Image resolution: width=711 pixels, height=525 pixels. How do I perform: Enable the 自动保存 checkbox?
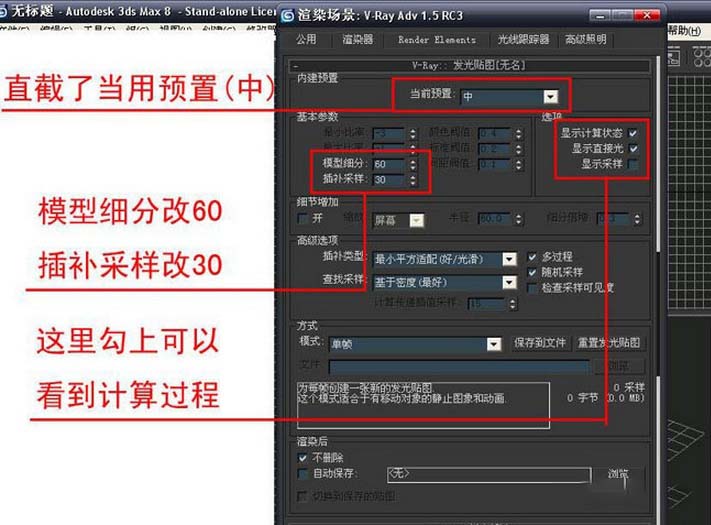point(302,474)
